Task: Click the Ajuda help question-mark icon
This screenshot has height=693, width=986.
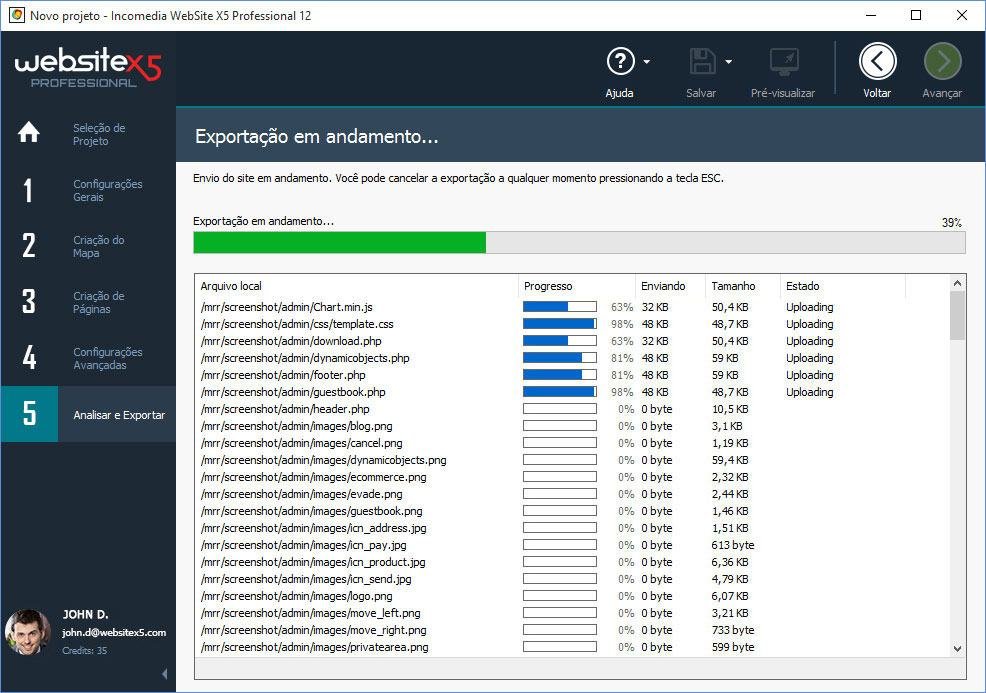Action: point(620,62)
